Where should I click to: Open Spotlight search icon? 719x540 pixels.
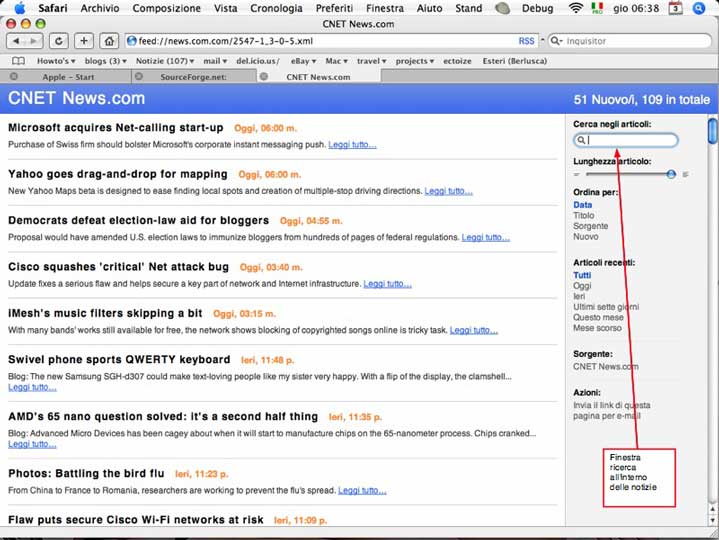[698, 8]
